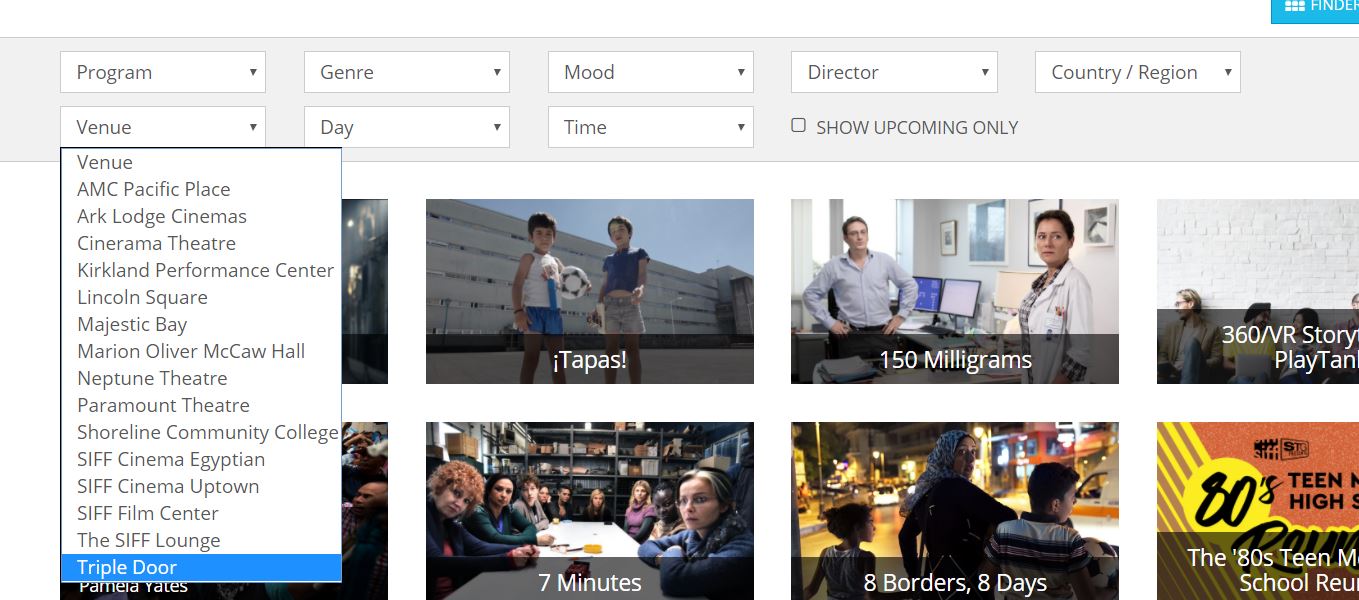
Task: Open the 8 Borders, 8 Days thumbnail
Action: (x=955, y=511)
